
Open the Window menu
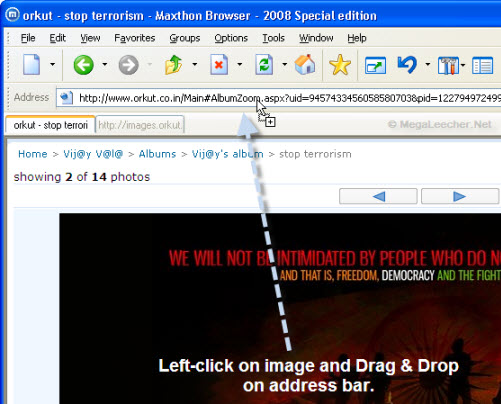coord(316,38)
